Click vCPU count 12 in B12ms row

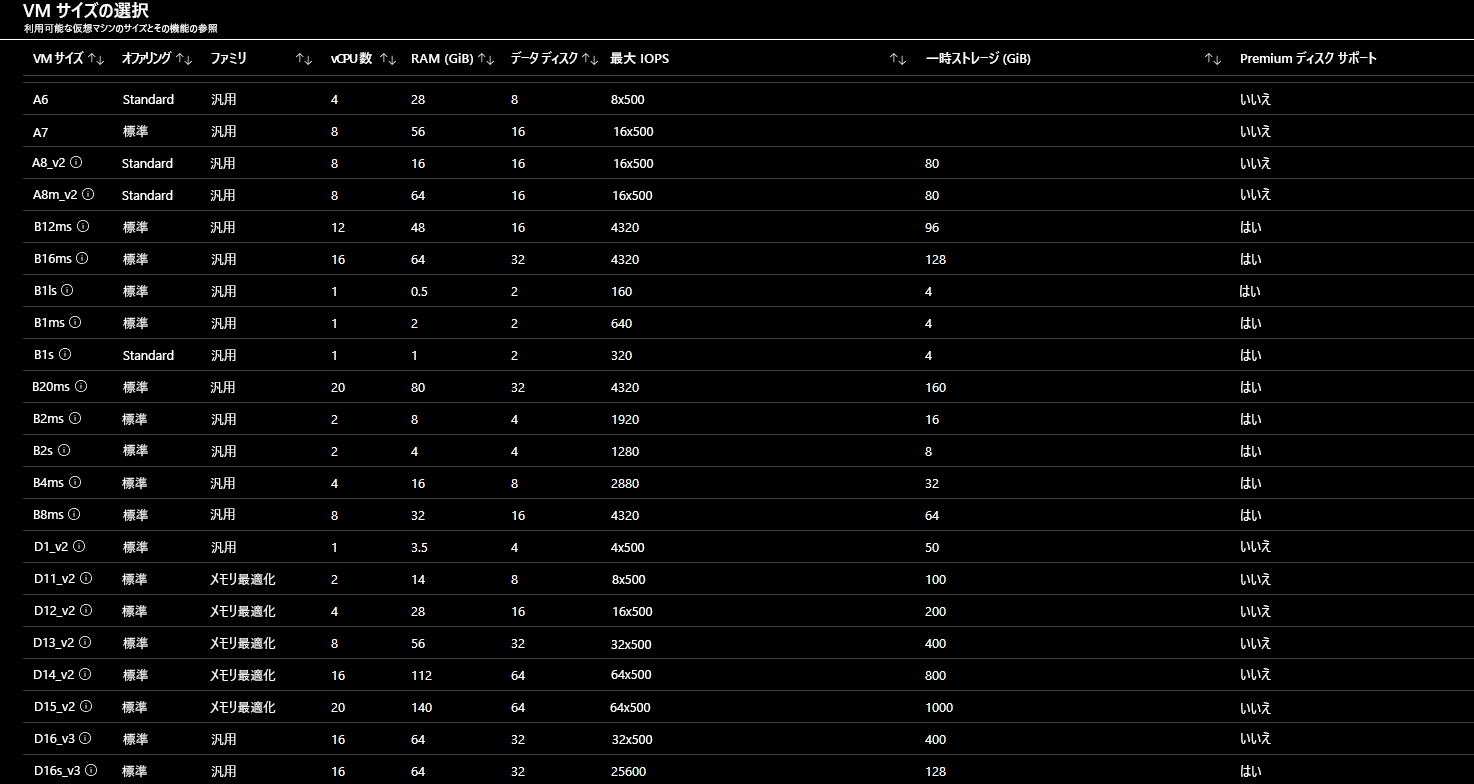point(338,227)
